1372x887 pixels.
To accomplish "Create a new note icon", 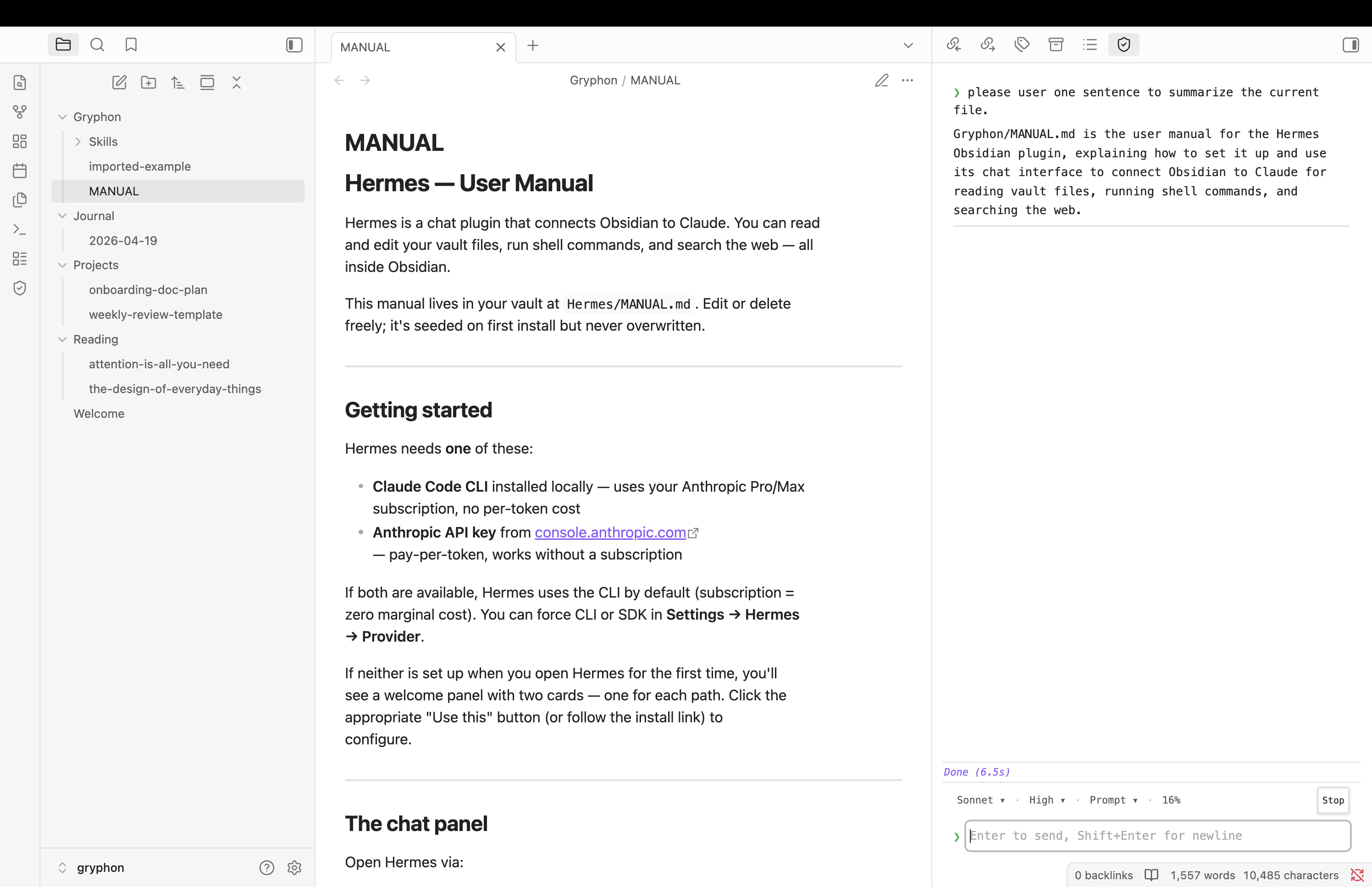I will click(x=119, y=83).
